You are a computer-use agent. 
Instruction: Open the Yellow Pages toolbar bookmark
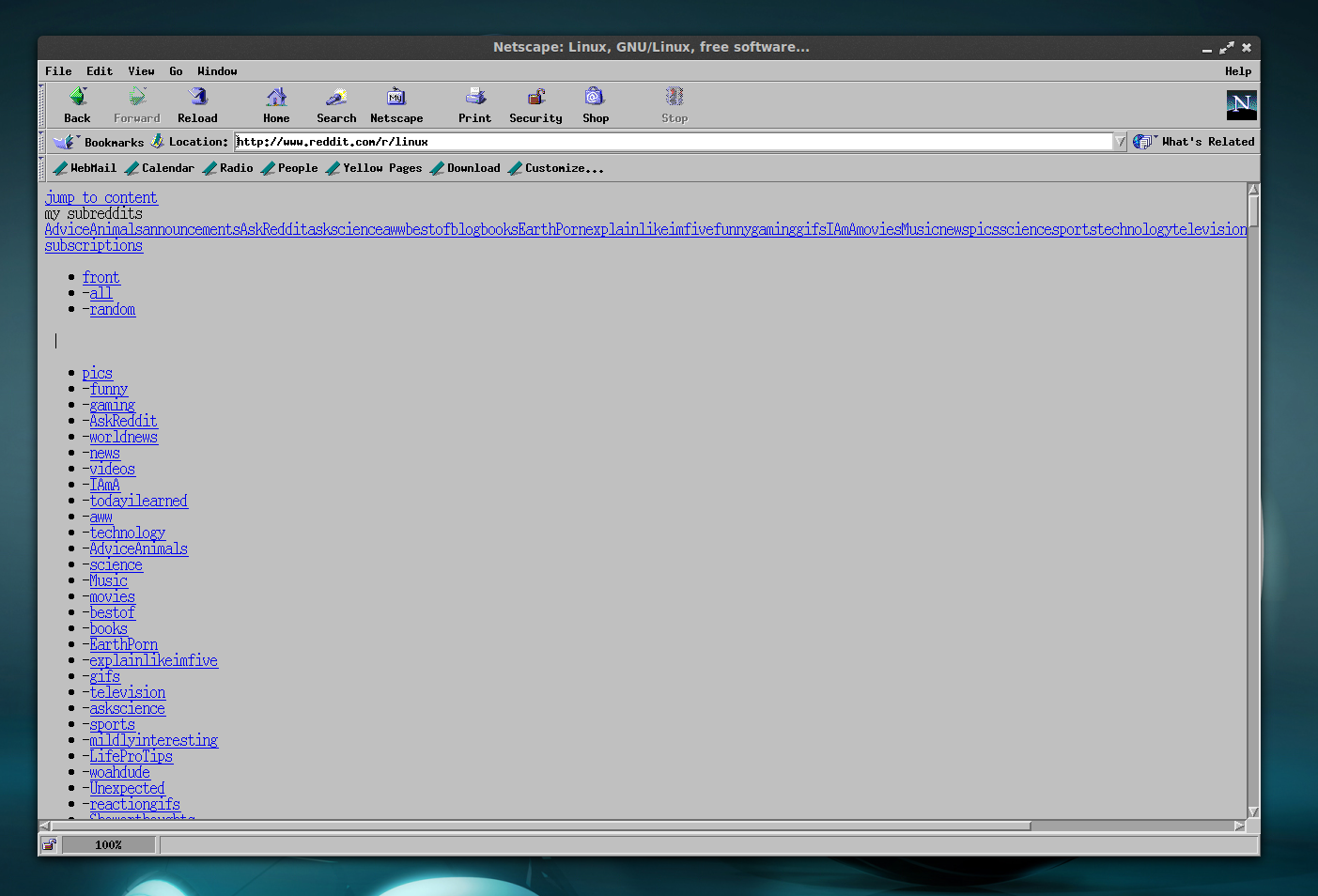pyautogui.click(x=374, y=168)
